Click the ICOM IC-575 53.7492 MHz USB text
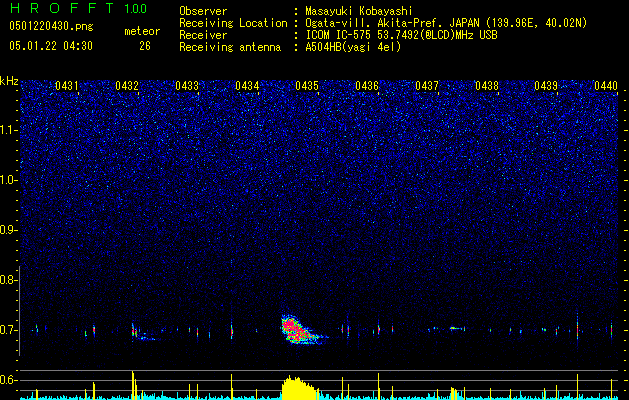Image resolution: width=629 pixels, height=400 pixels. pyautogui.click(x=401, y=35)
